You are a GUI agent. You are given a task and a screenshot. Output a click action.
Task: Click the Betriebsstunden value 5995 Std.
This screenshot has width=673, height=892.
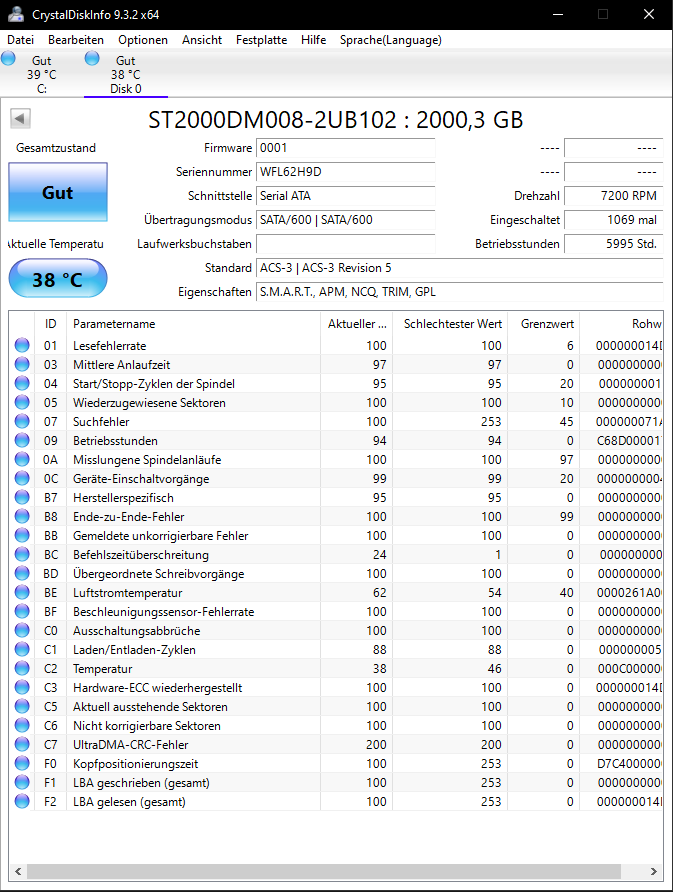click(613, 244)
